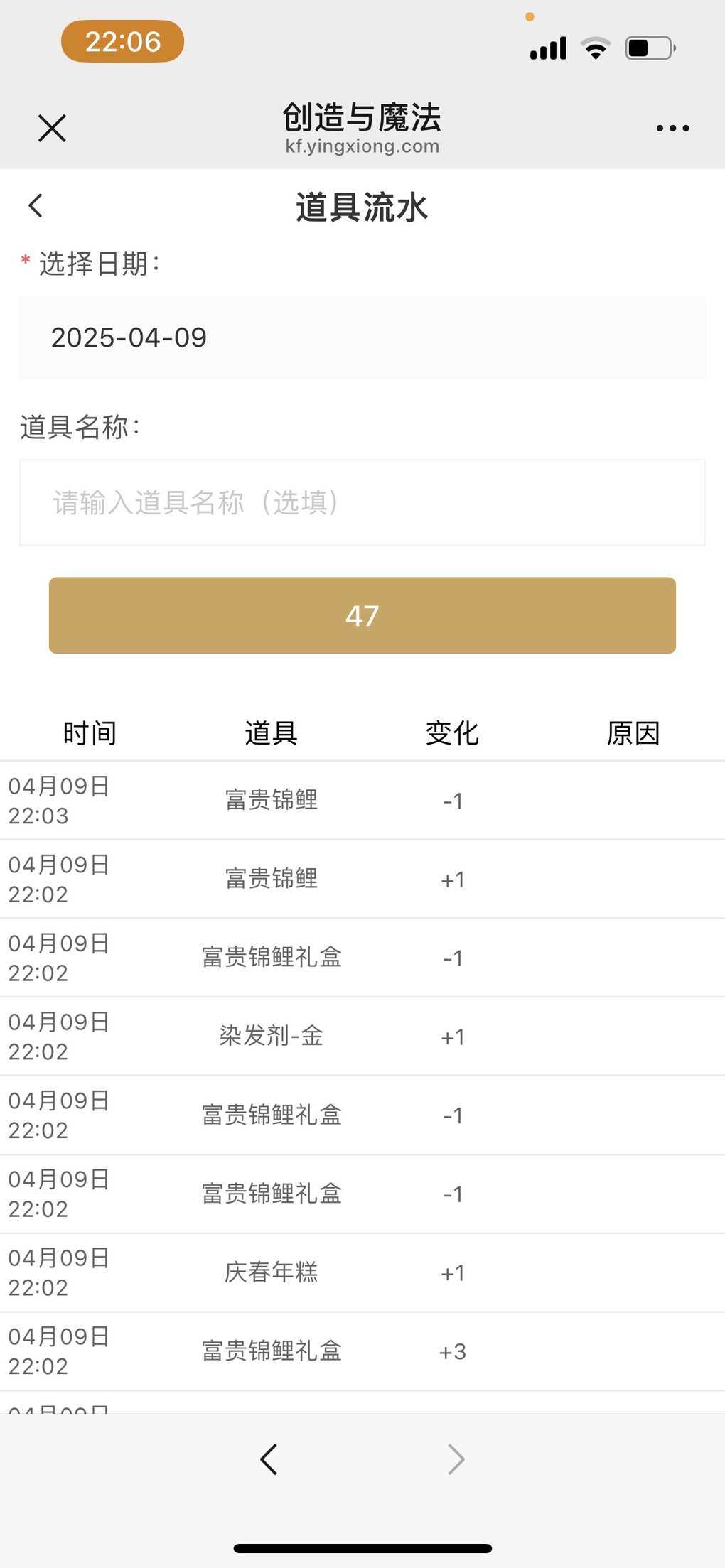
Task: Tap the 22:06 time pill in status bar
Action: [x=122, y=41]
